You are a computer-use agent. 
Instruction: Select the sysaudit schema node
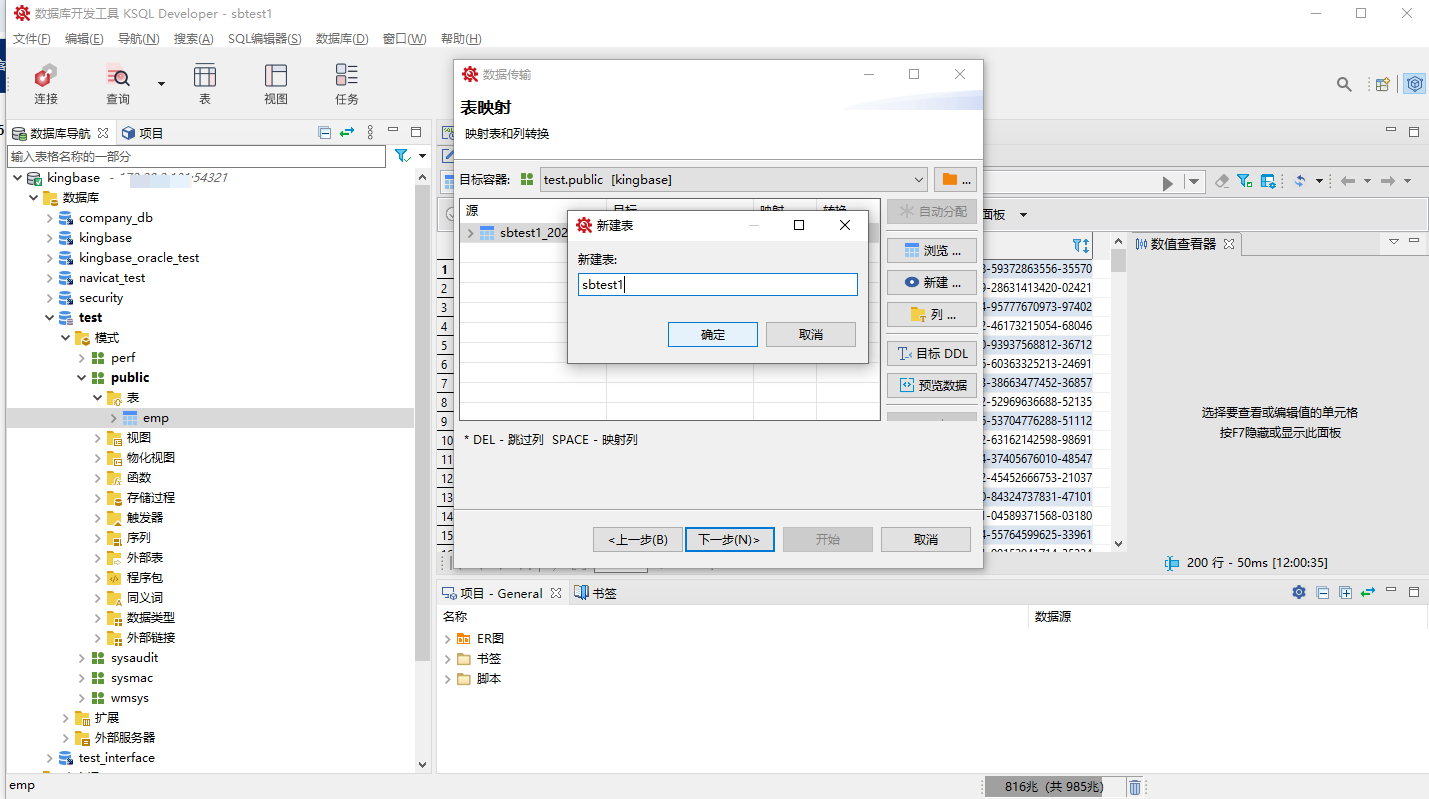click(134, 658)
